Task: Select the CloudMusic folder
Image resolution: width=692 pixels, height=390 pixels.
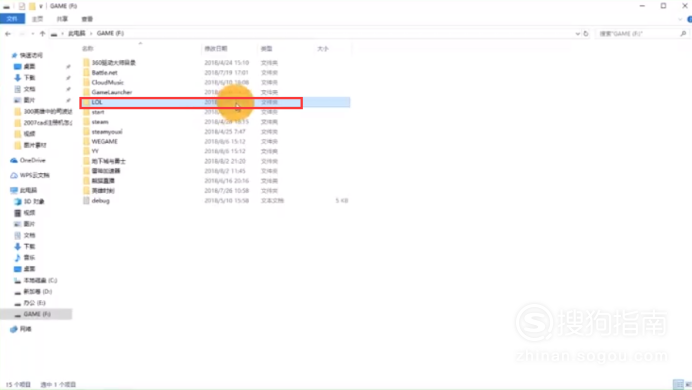Action: pyautogui.click(x=108, y=82)
